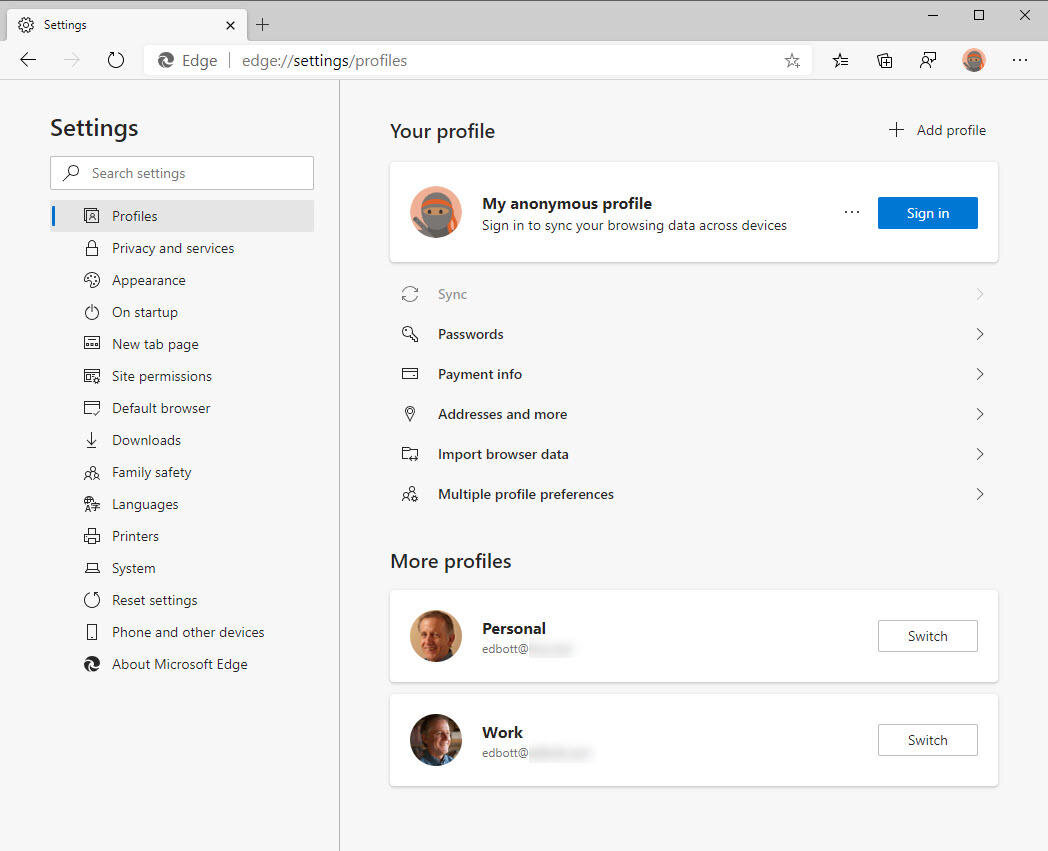Click the search magnifier icon in Settings
The width and height of the screenshot is (1048, 851).
coord(71,173)
